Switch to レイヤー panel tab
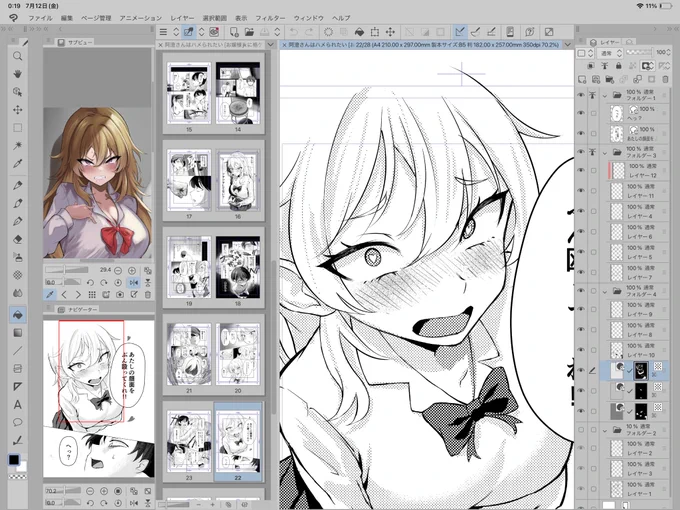Viewport: 680px width, 510px height. point(604,42)
